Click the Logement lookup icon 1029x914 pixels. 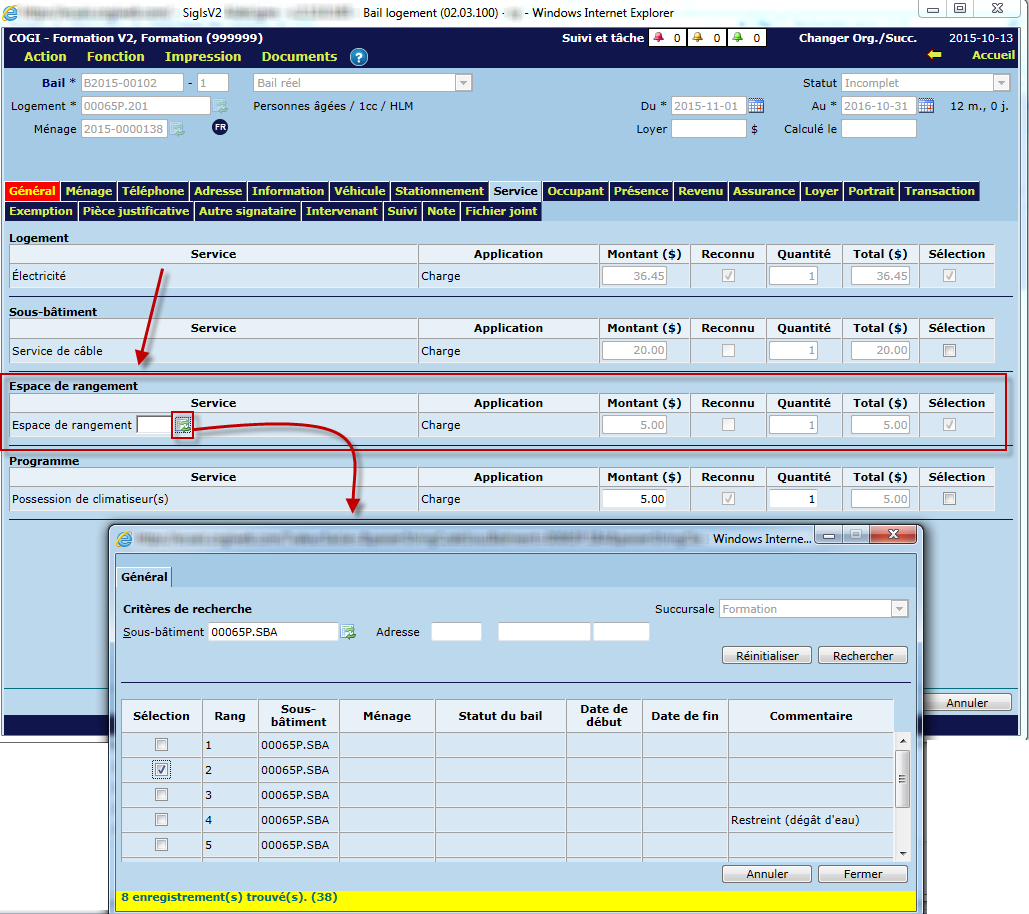point(220,106)
